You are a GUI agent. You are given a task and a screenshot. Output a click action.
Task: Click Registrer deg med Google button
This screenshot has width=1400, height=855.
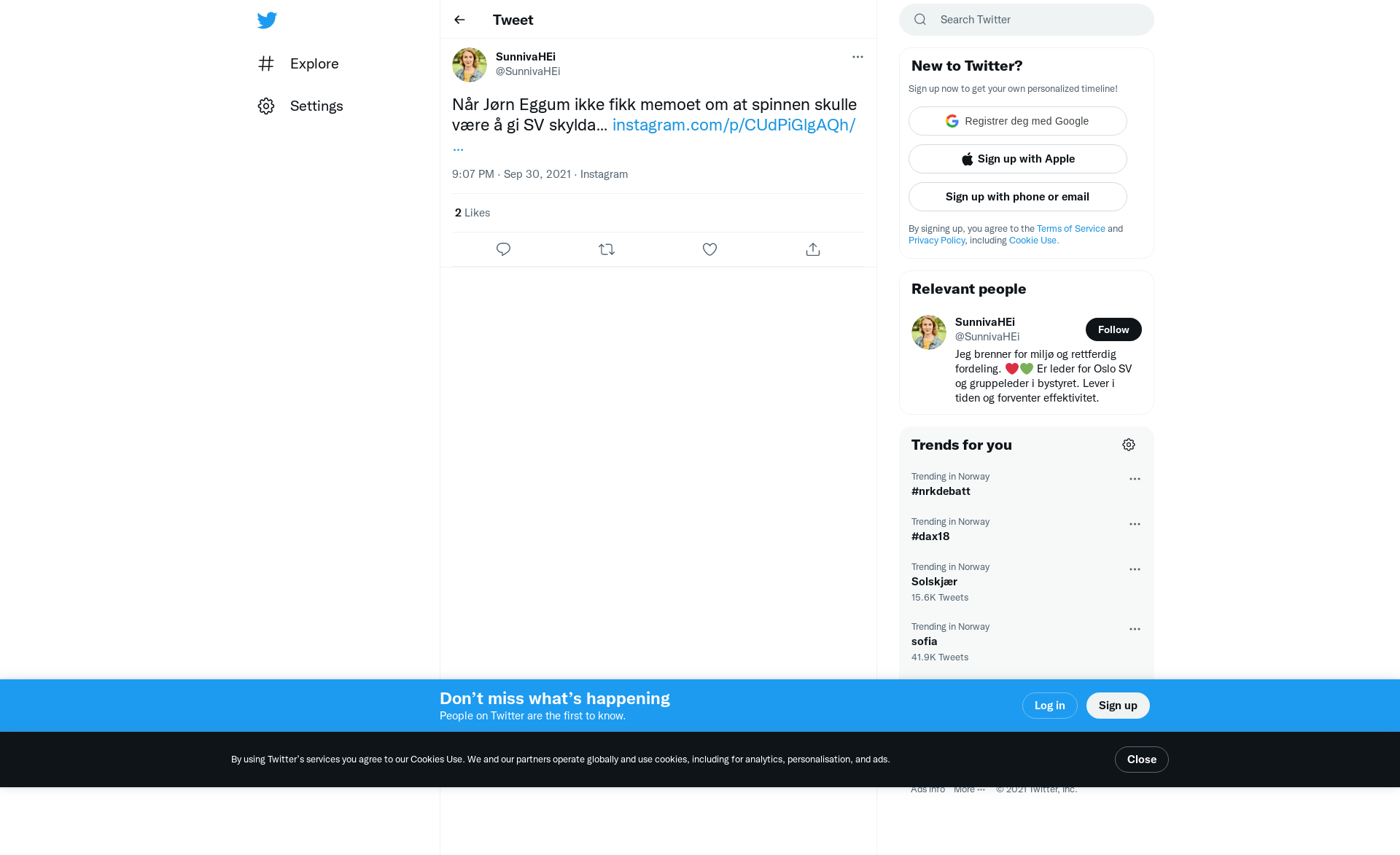[1018, 121]
